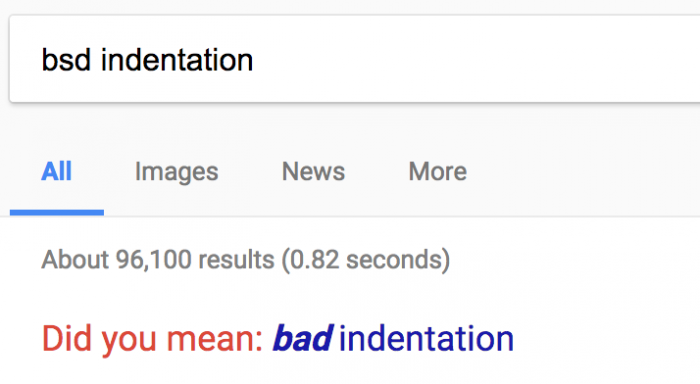Select the blue 'indentation' suggestion word

426,338
